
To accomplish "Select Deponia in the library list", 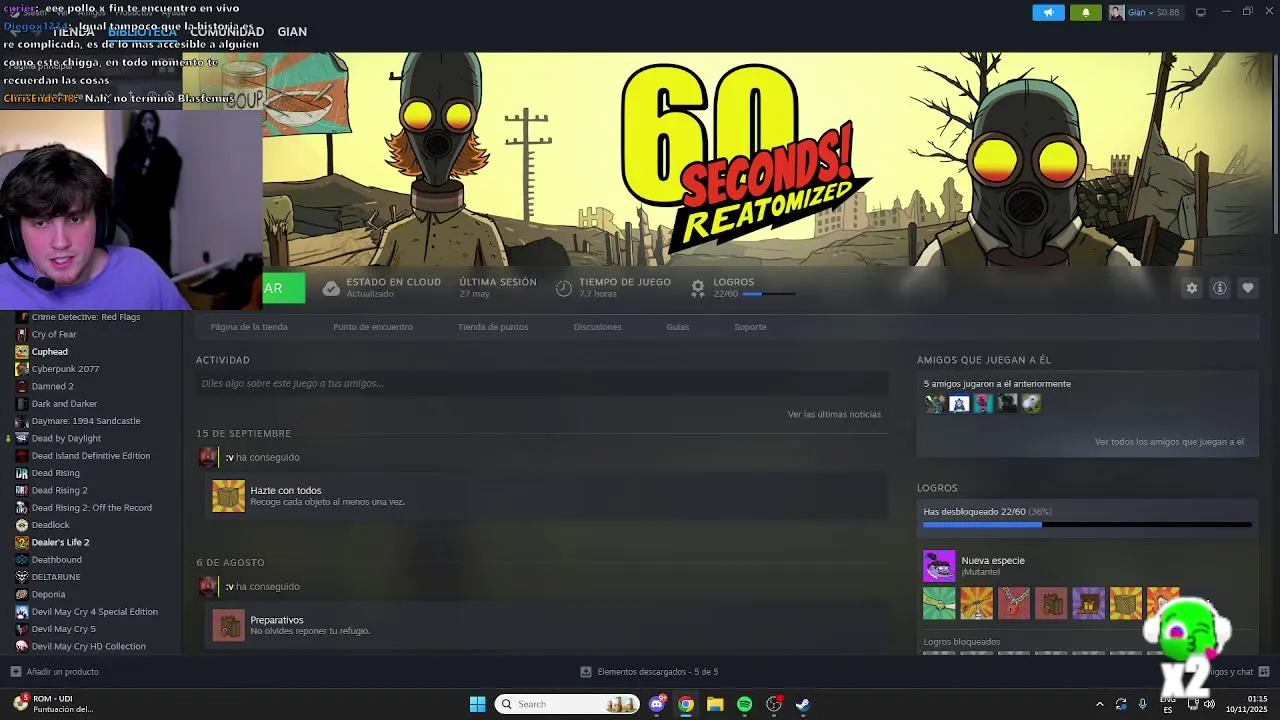I will [x=48, y=594].
